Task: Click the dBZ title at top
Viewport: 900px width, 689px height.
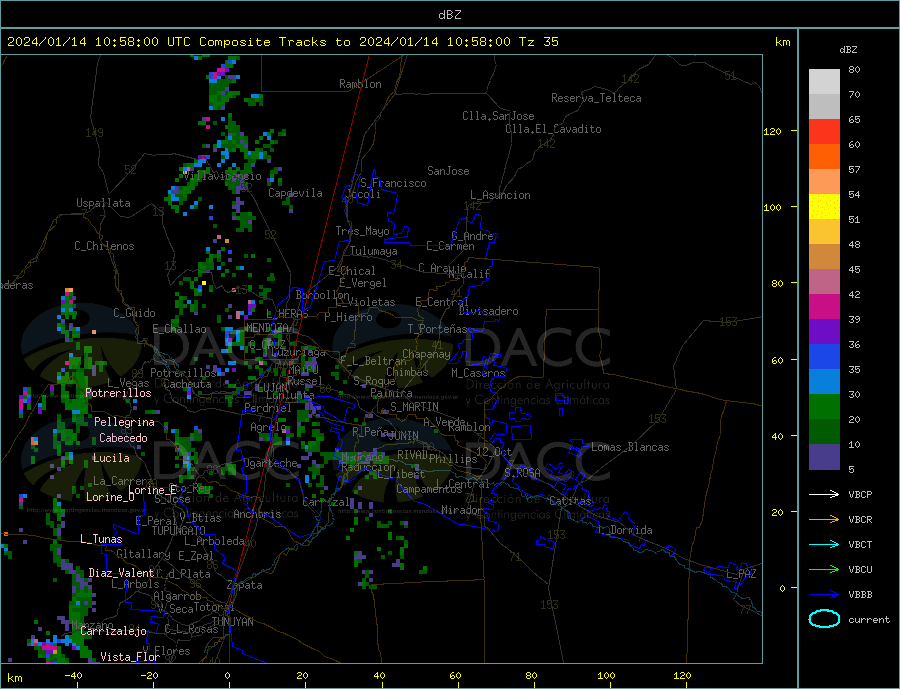Action: [x=449, y=15]
